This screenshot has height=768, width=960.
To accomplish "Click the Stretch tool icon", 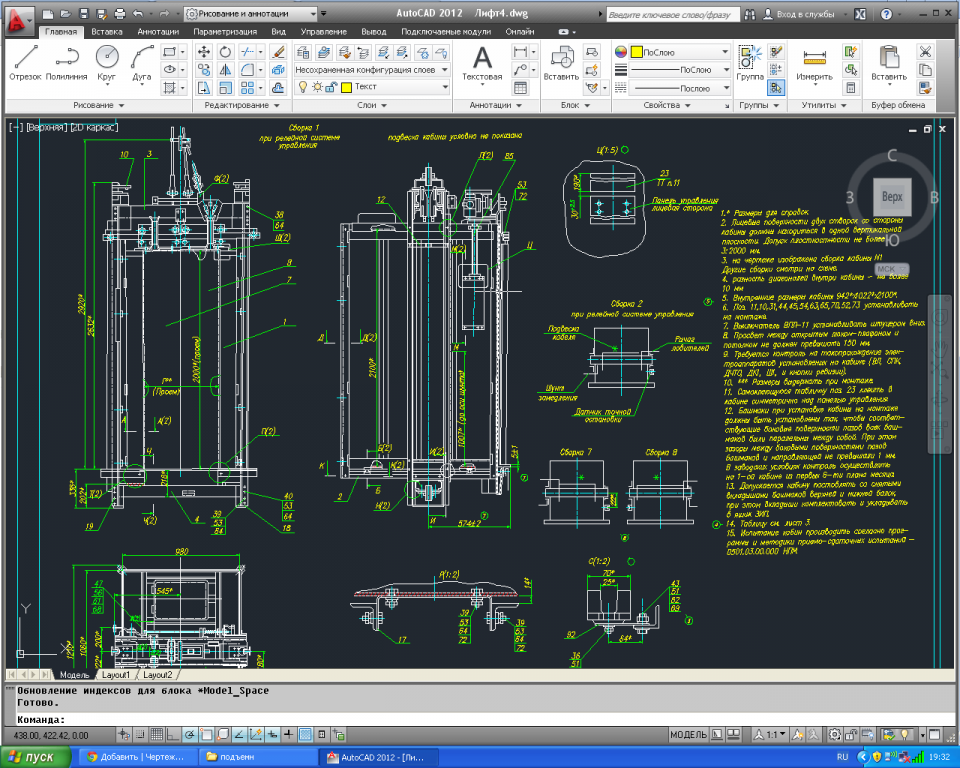I will pyautogui.click(x=204, y=88).
